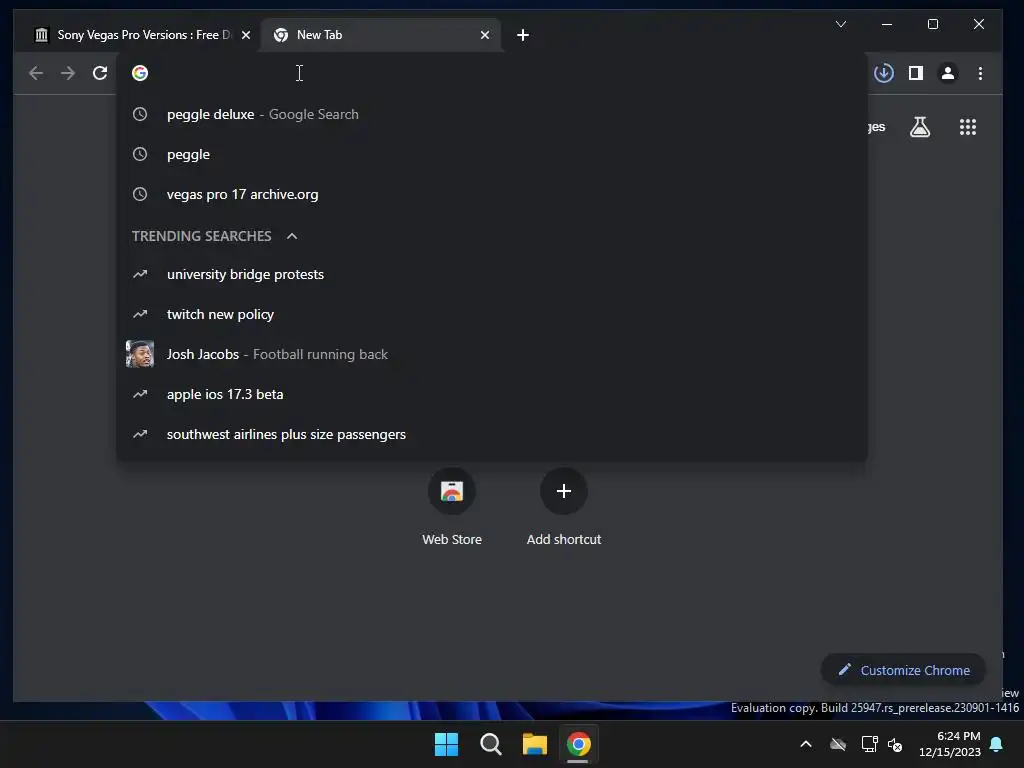Select the New Tab tab
1024x768 pixels.
381,35
